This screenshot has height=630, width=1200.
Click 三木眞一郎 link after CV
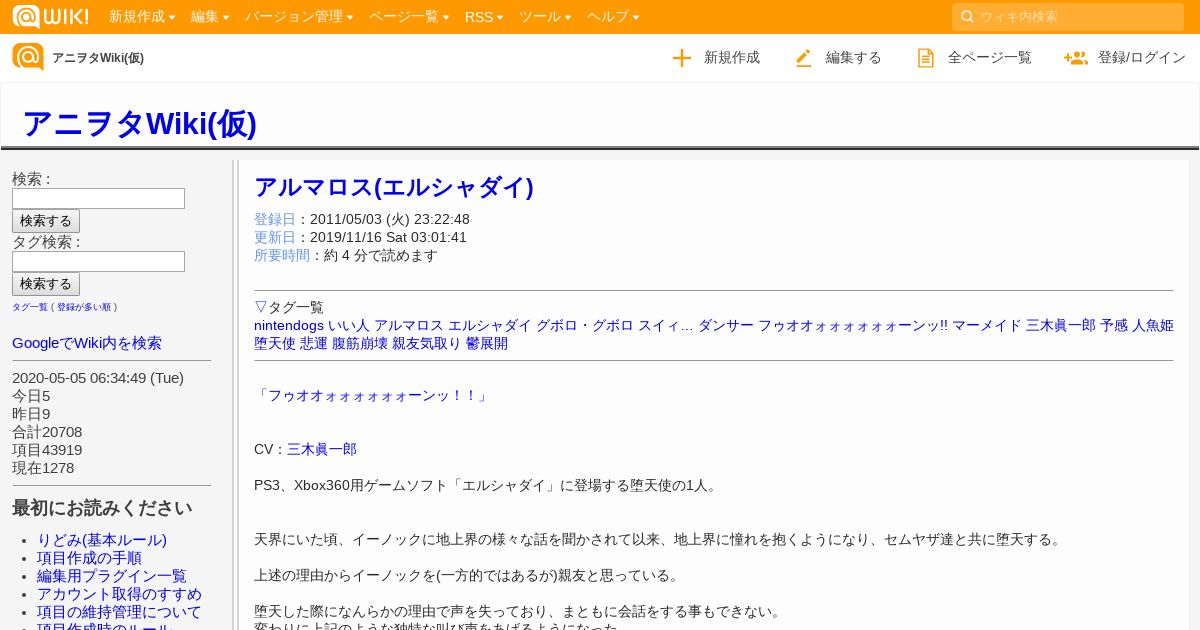(x=322, y=450)
